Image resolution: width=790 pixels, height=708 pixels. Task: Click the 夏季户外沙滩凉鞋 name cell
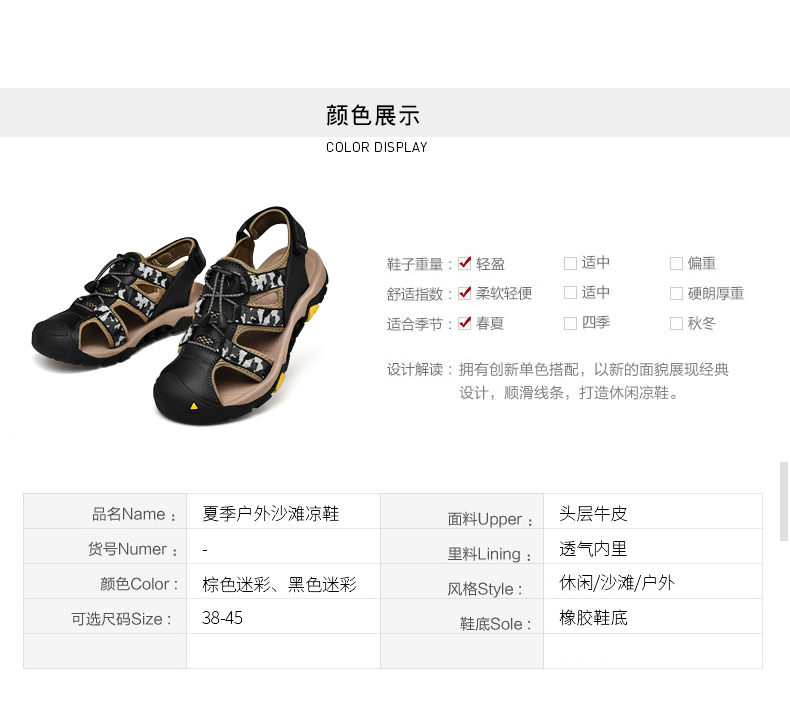[283, 511]
